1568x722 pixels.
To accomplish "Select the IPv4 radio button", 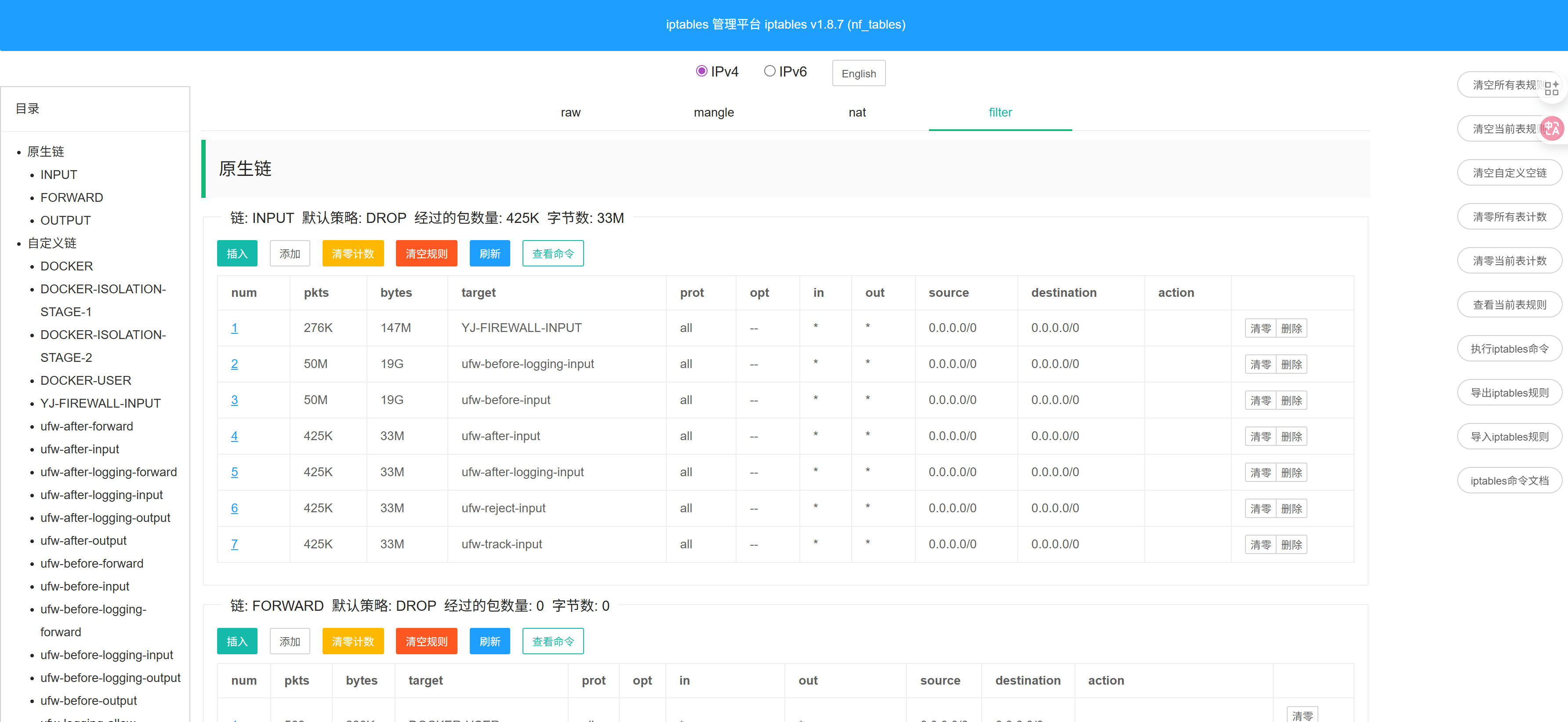I will click(x=701, y=71).
